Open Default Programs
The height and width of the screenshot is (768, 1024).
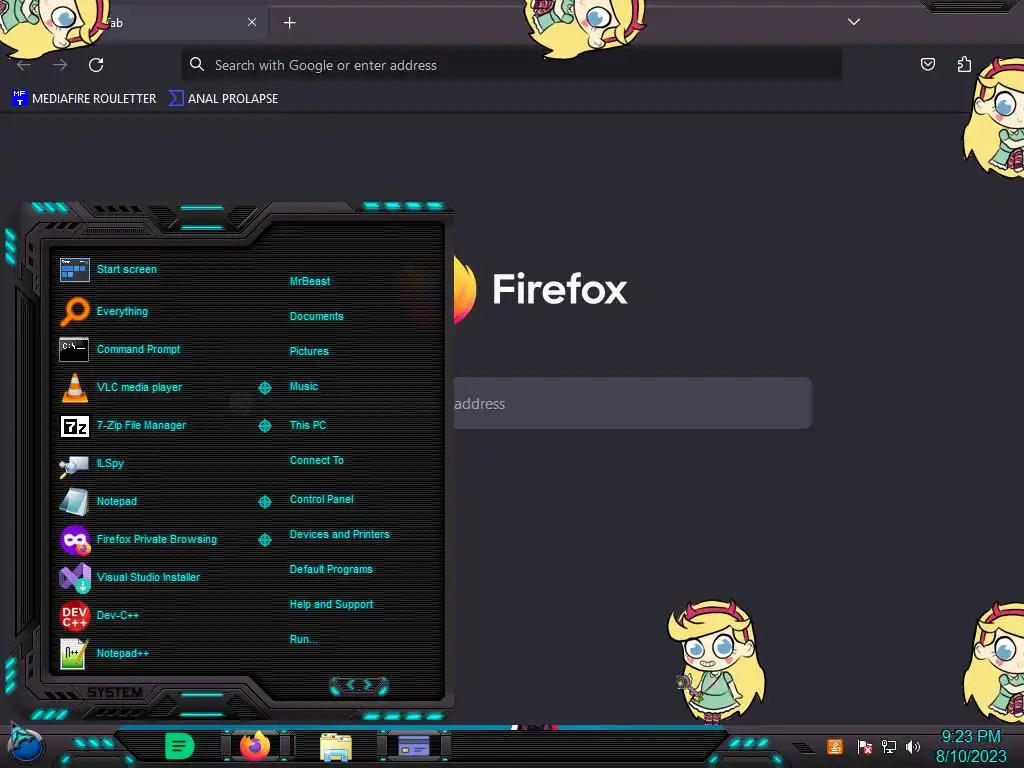tap(330, 569)
